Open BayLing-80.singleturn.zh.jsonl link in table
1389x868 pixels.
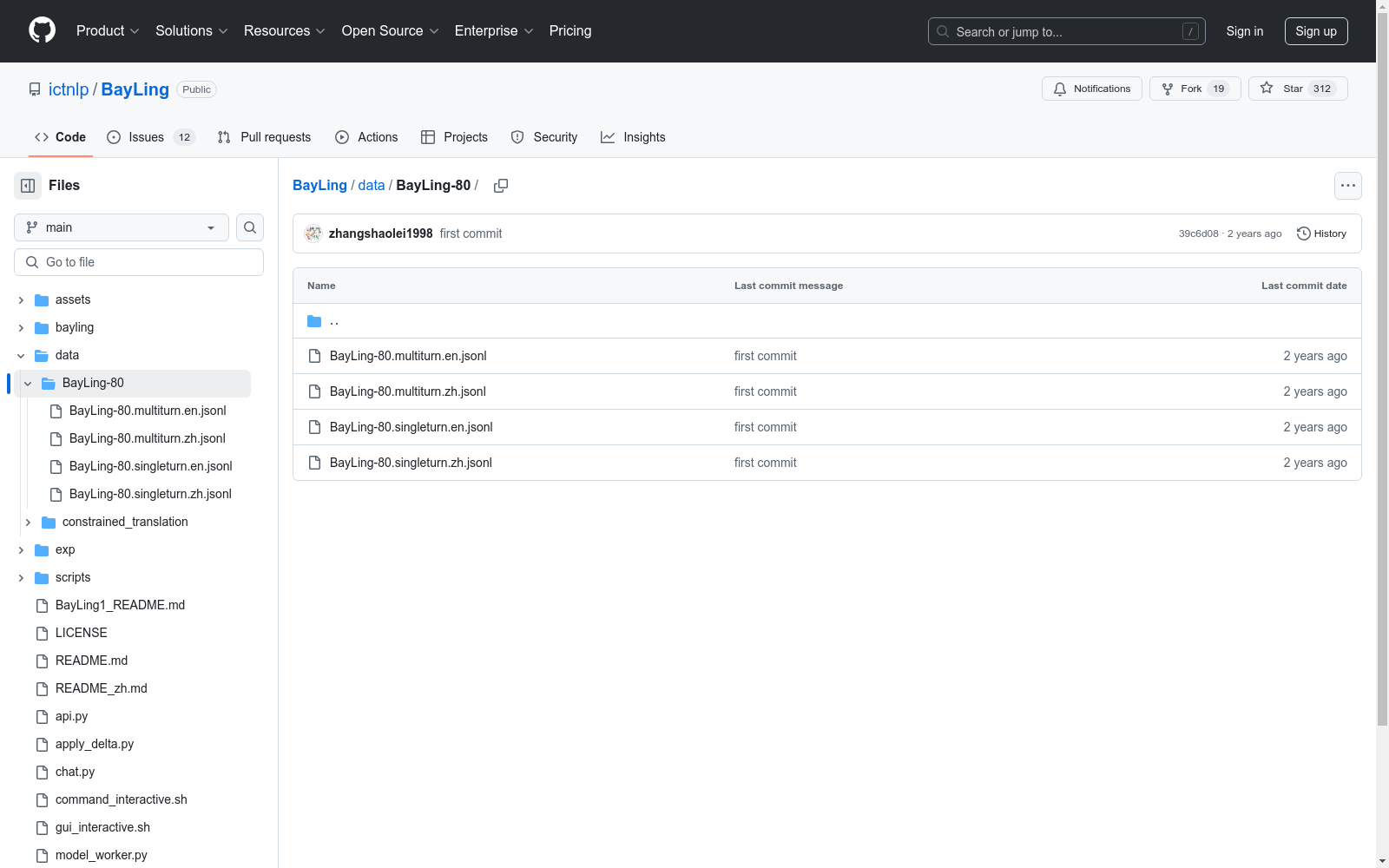tap(411, 463)
